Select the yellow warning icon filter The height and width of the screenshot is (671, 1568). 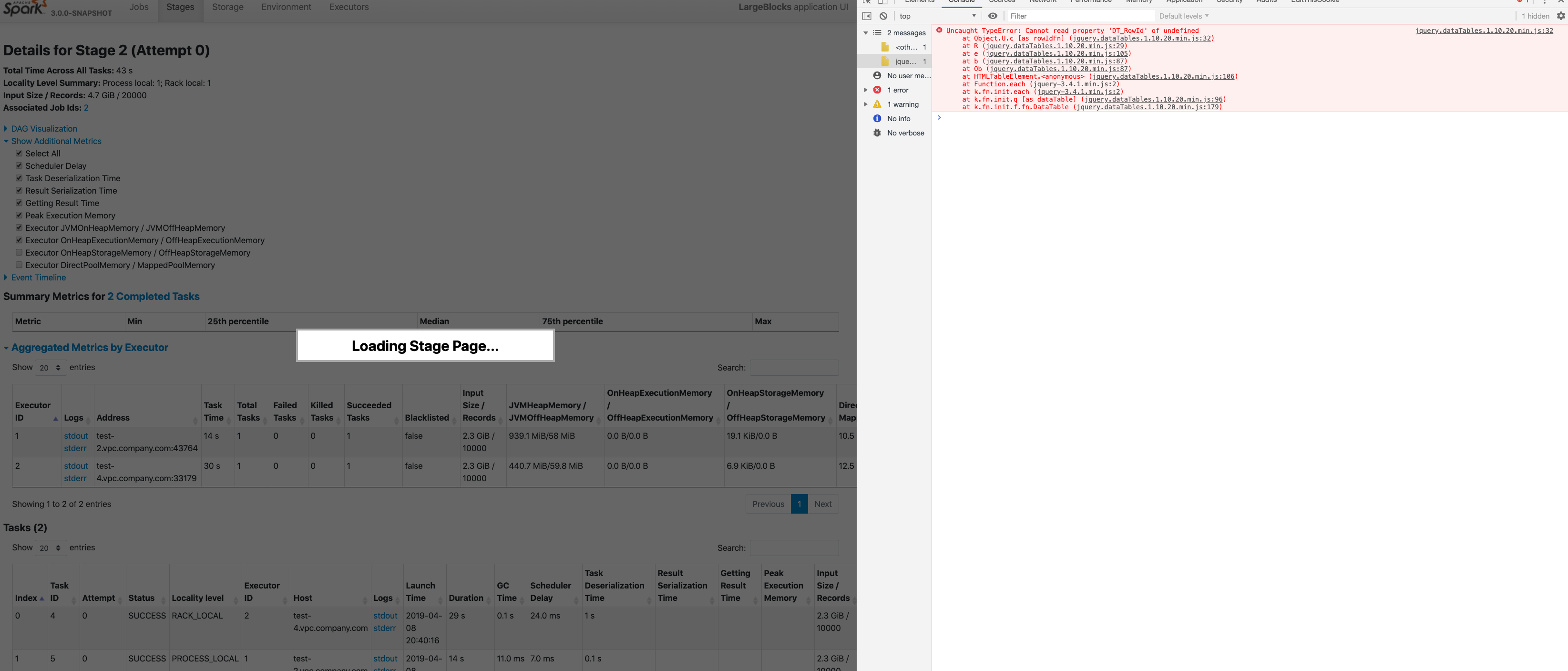[877, 105]
